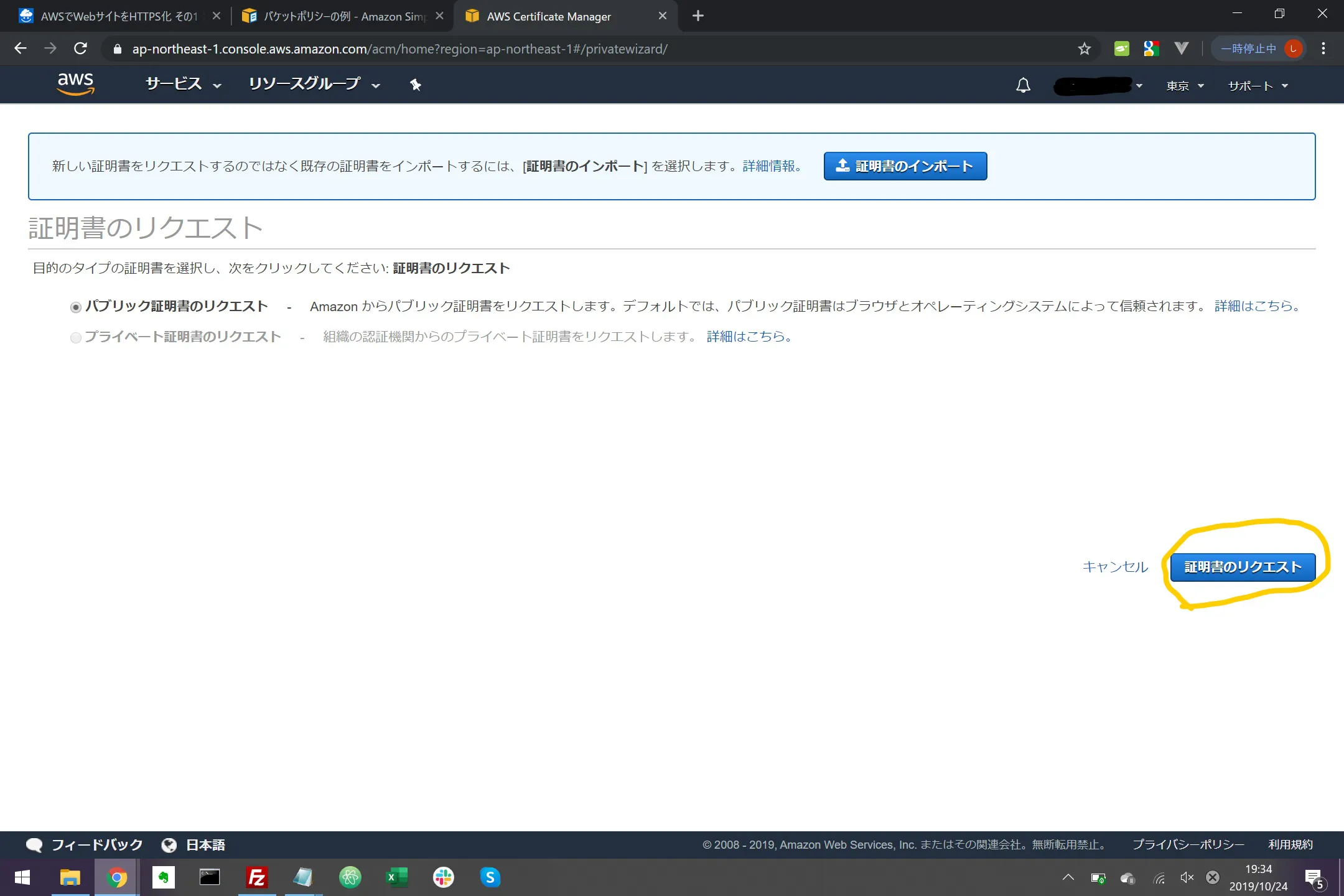Screen dimensions: 1344x896
Task: Open the 利用規約 footer link
Action: pos(1290,845)
